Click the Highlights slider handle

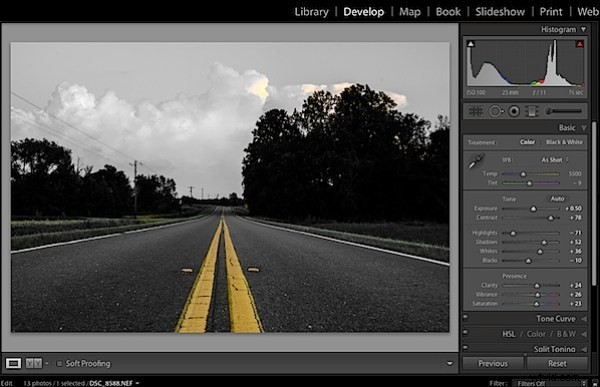(513, 233)
